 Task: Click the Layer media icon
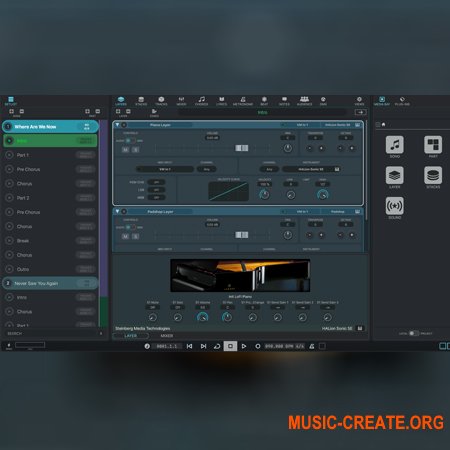(x=395, y=175)
